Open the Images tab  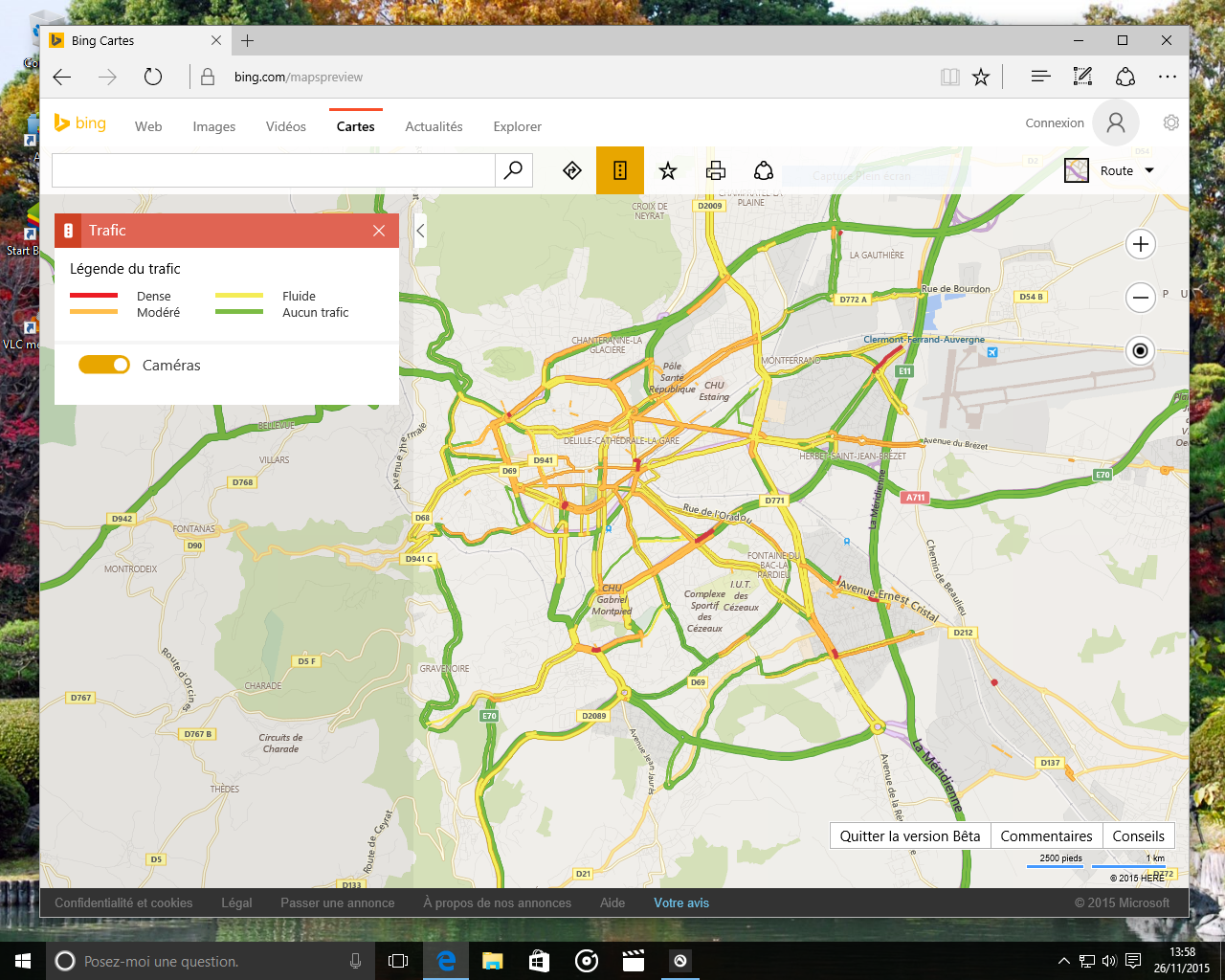[213, 126]
